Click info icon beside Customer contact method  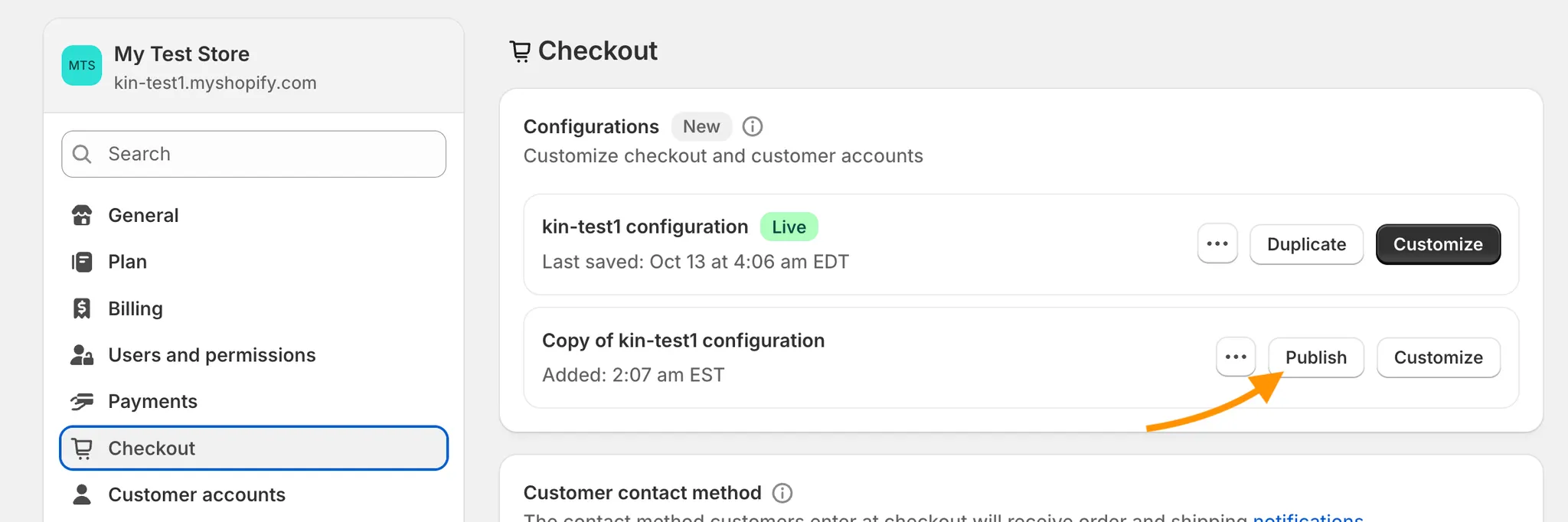(782, 493)
